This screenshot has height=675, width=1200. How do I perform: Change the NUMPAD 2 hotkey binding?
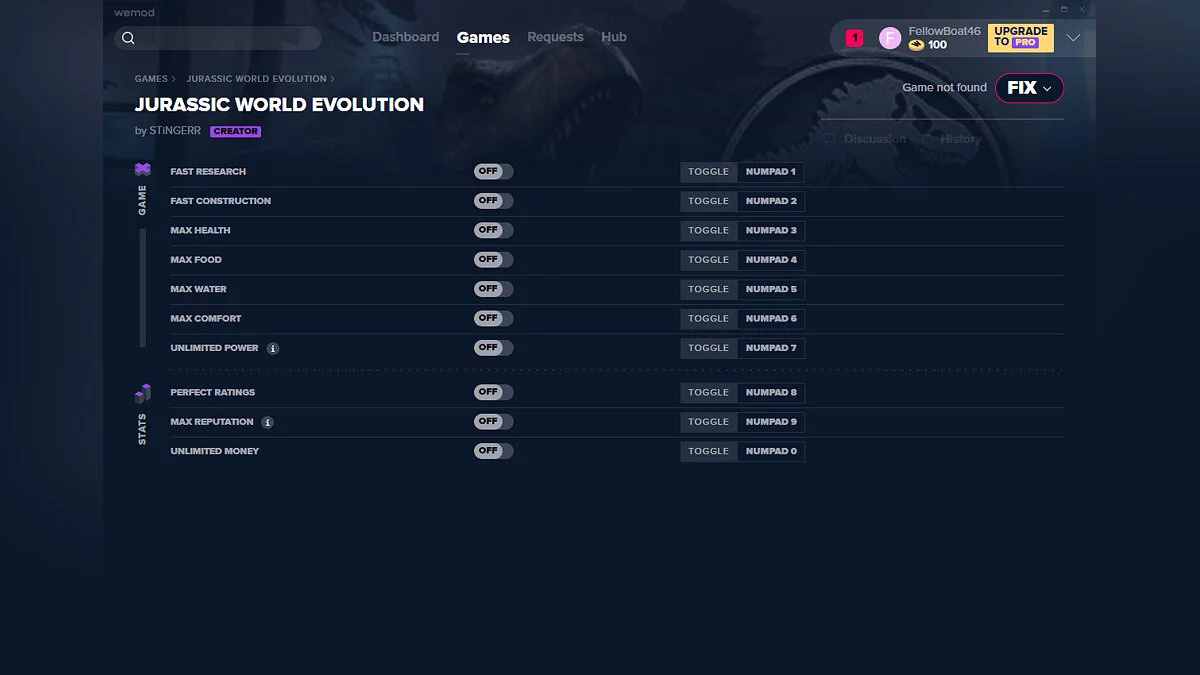(x=771, y=201)
